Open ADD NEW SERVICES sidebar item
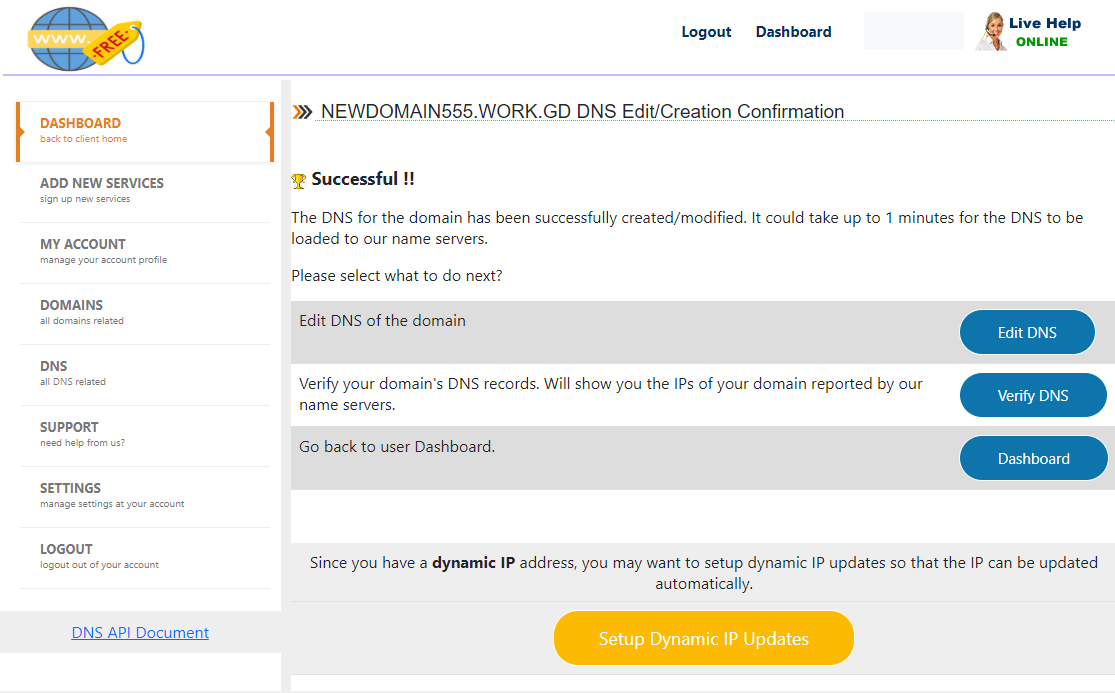The image size is (1115, 693). pos(145,190)
